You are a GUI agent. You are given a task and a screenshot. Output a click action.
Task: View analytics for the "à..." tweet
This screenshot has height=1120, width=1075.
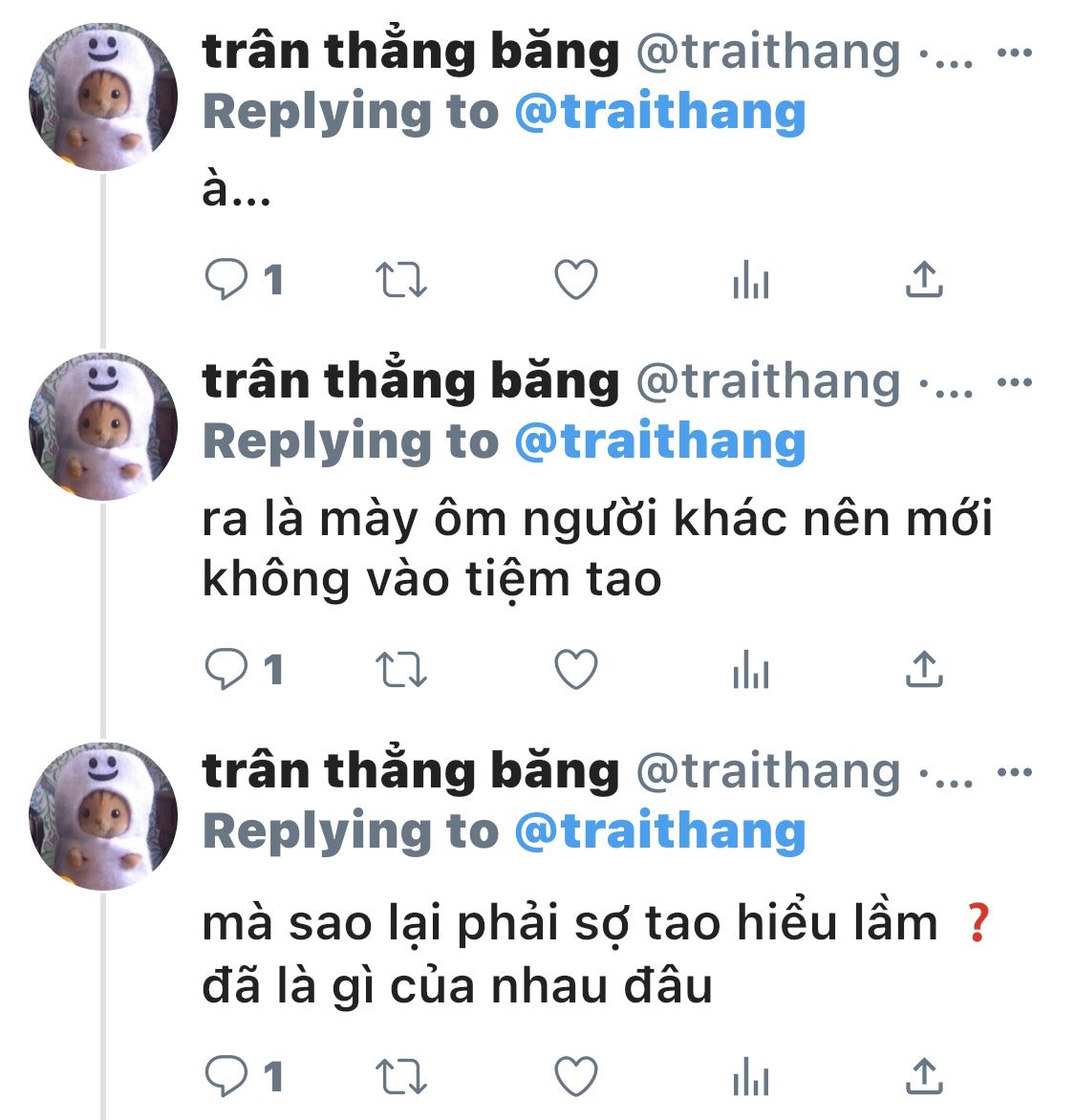point(751,279)
